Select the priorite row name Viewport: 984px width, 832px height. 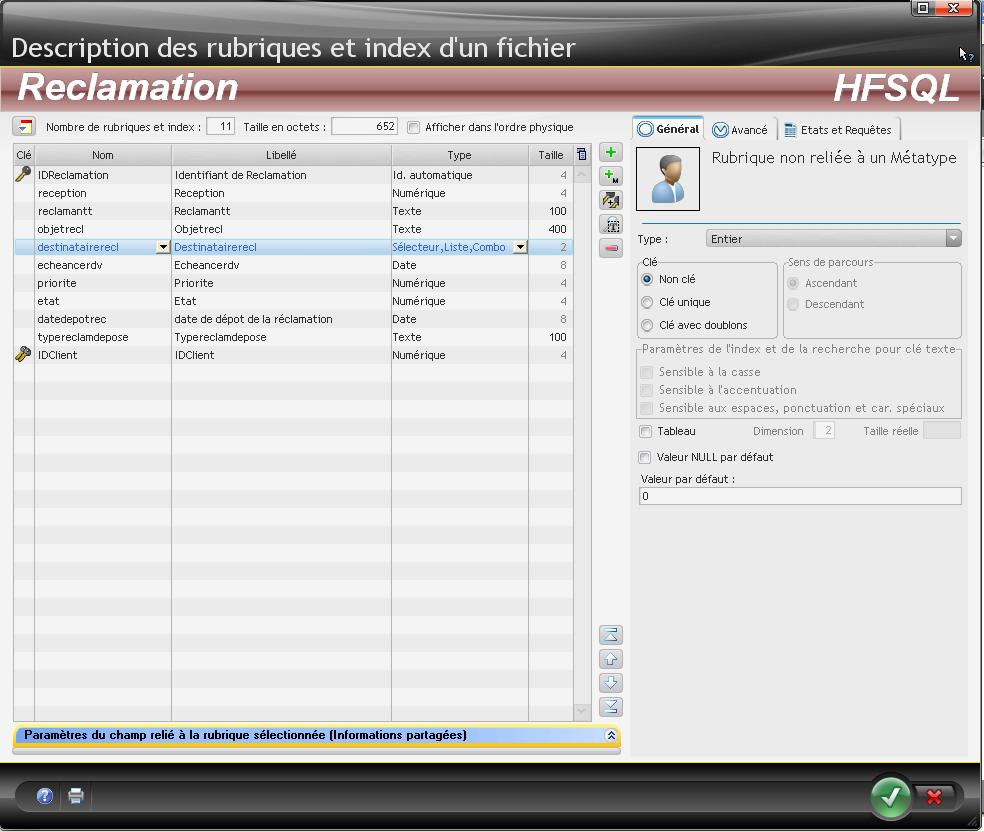103,283
